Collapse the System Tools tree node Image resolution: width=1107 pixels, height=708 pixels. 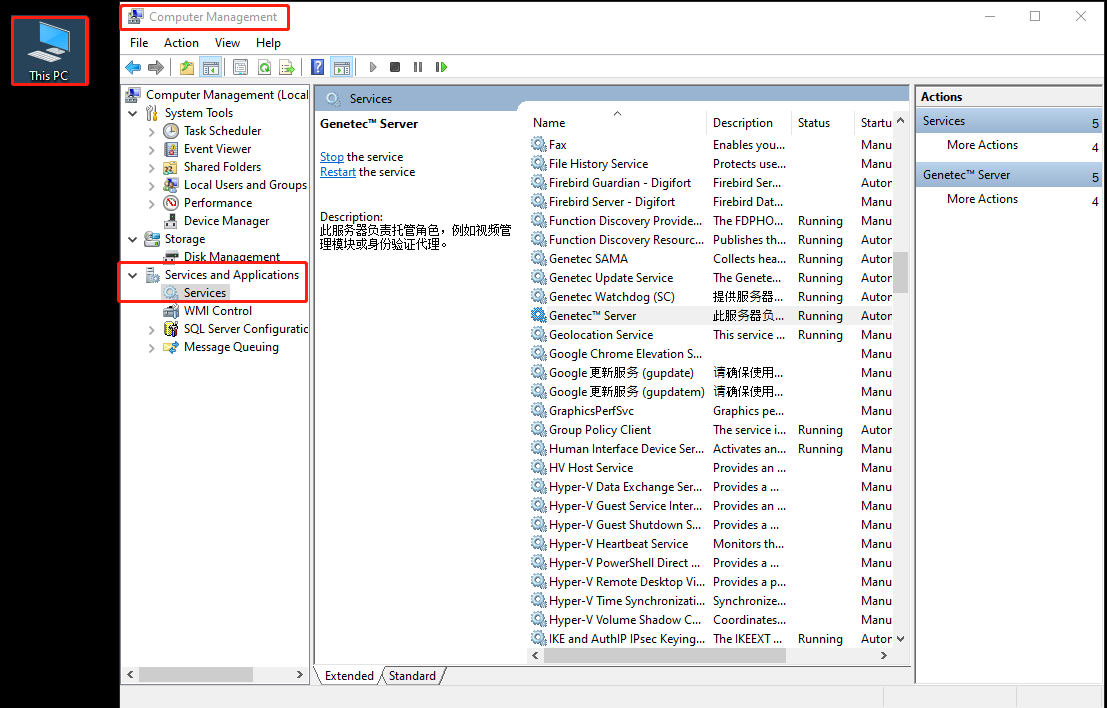click(133, 113)
